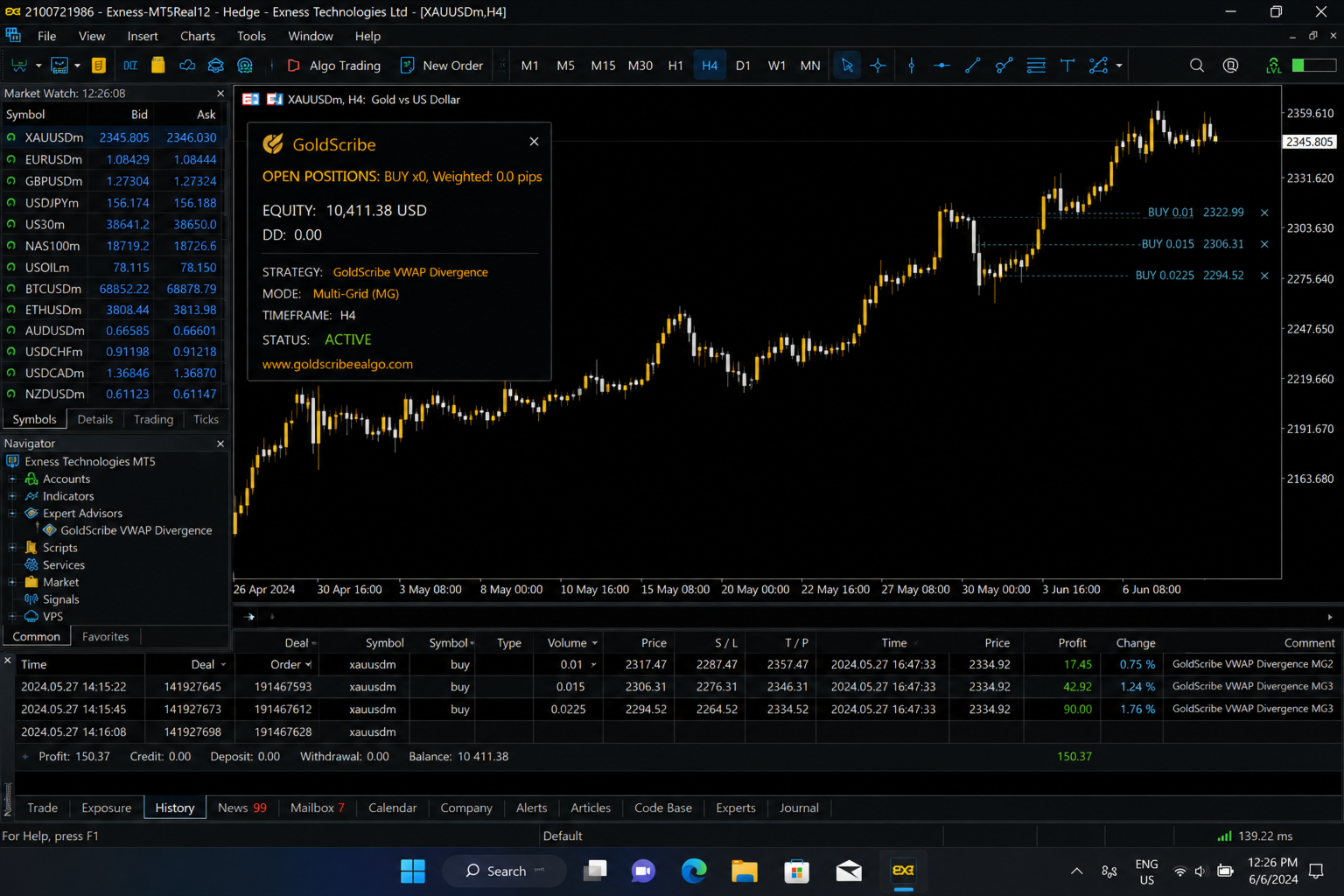Close the Navigator panel
Viewport: 1344px width, 896px height.
coord(220,444)
